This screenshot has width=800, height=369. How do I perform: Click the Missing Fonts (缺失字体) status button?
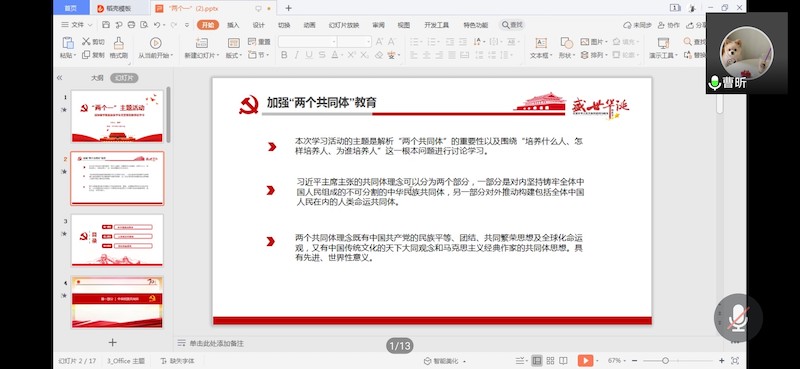[x=178, y=361]
